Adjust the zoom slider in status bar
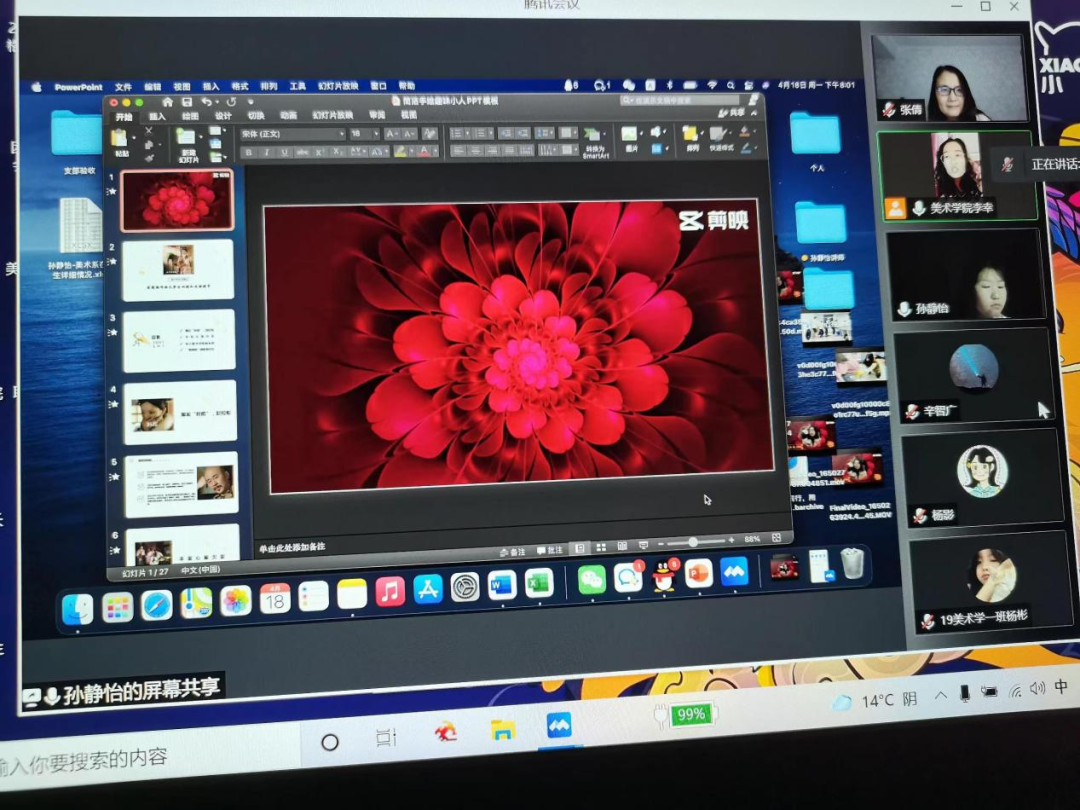 pyautogui.click(x=693, y=542)
